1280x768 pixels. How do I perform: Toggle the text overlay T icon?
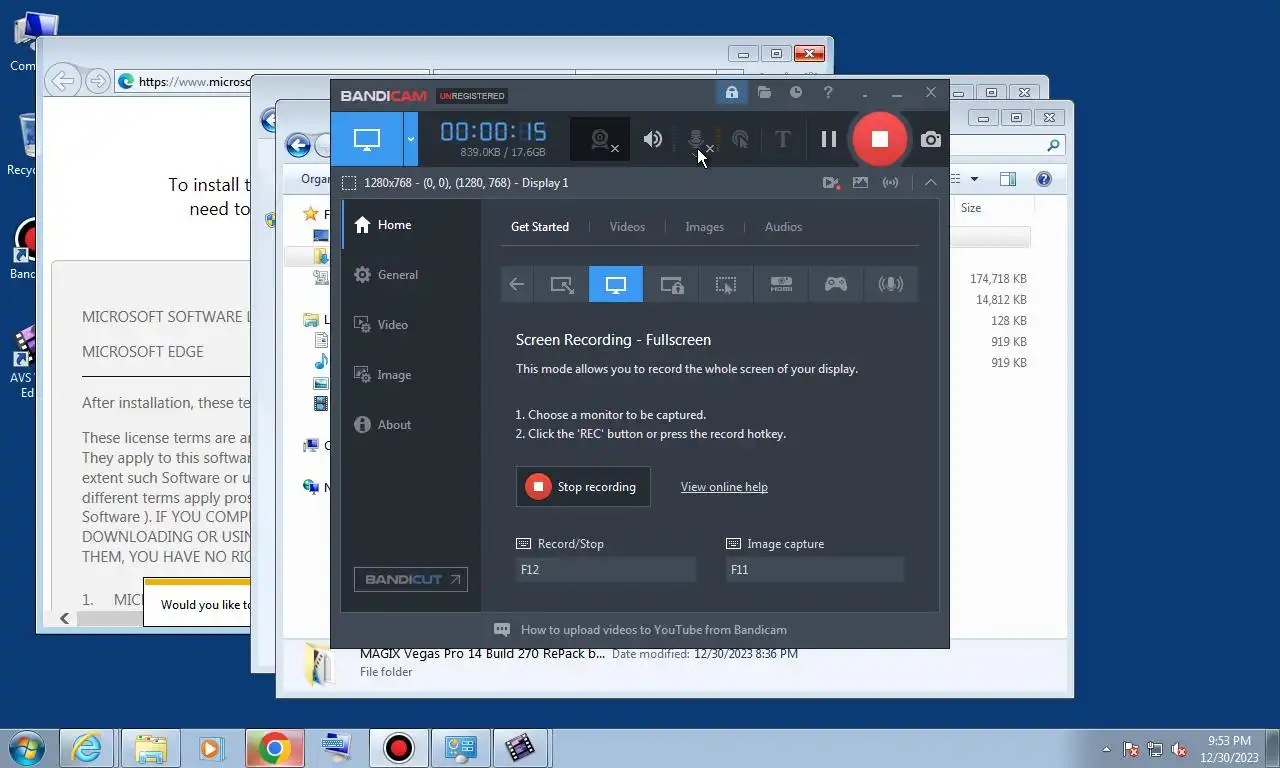783,139
